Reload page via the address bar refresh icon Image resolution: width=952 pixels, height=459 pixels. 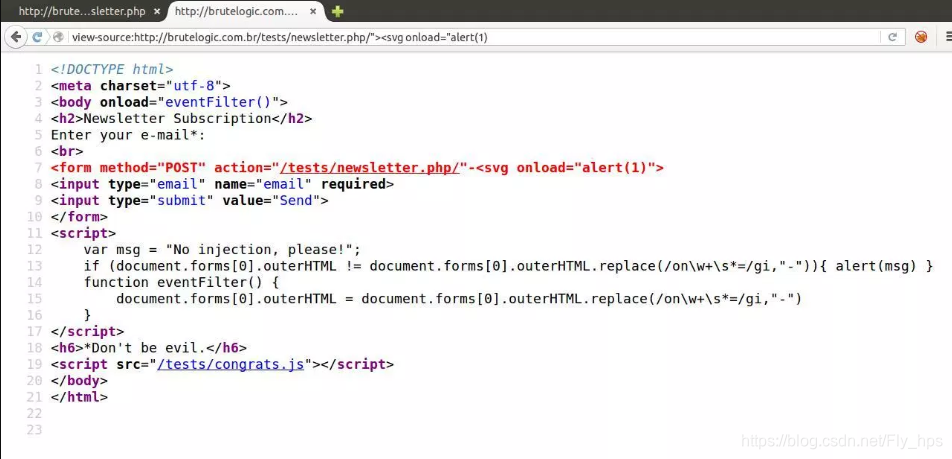(892, 37)
